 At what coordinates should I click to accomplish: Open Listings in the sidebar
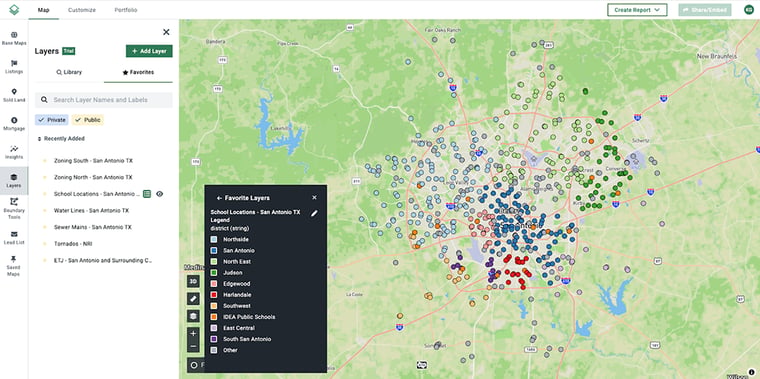(14, 67)
